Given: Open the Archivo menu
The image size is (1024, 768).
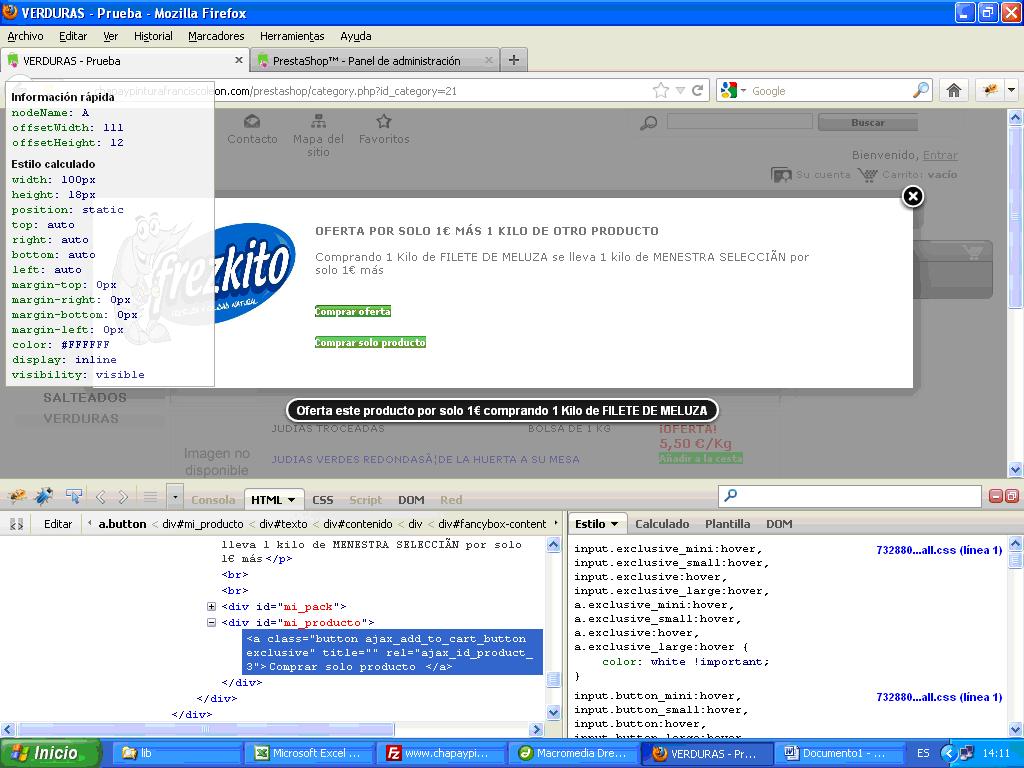Looking at the screenshot, I should coord(25,36).
